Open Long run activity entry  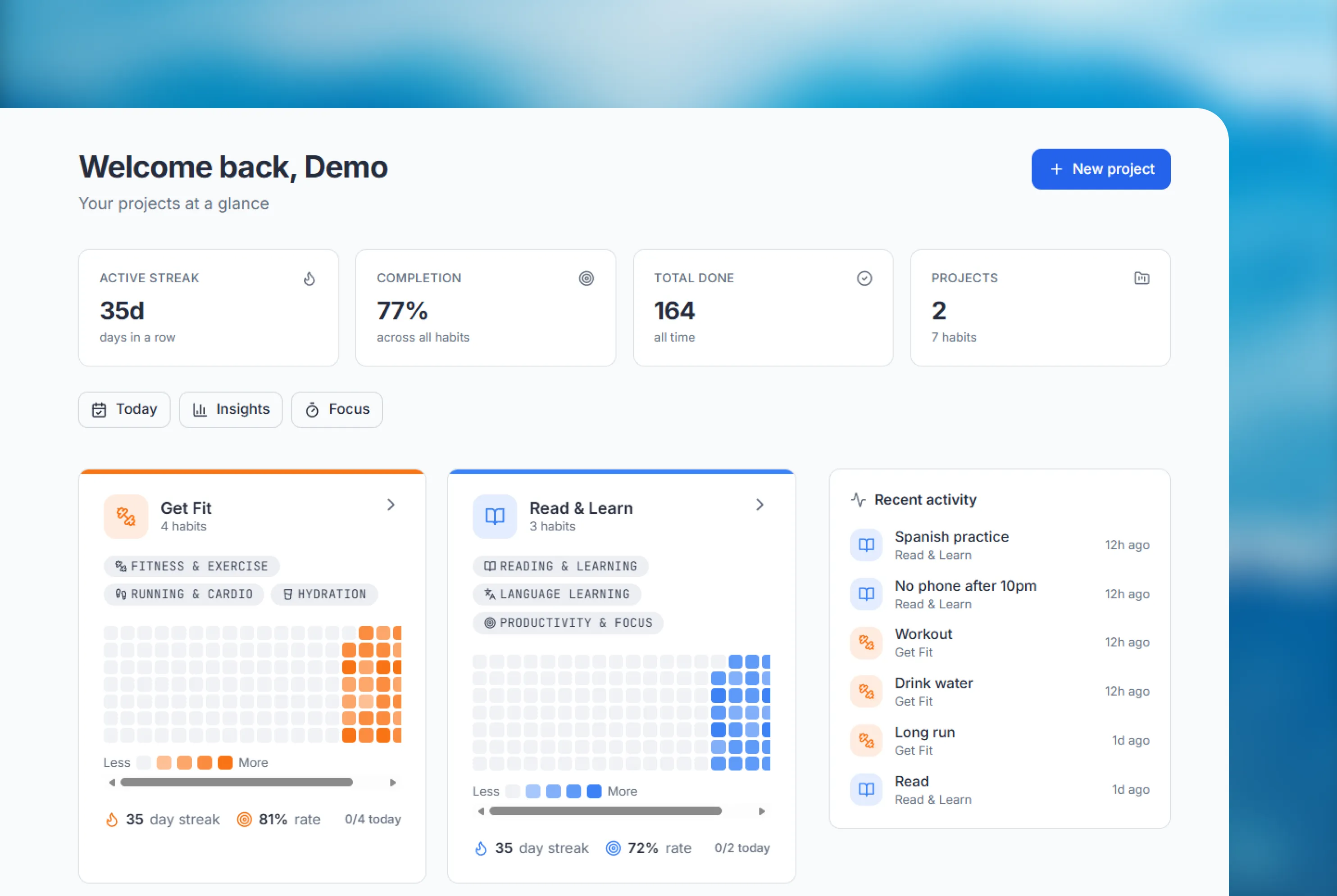coord(1000,741)
